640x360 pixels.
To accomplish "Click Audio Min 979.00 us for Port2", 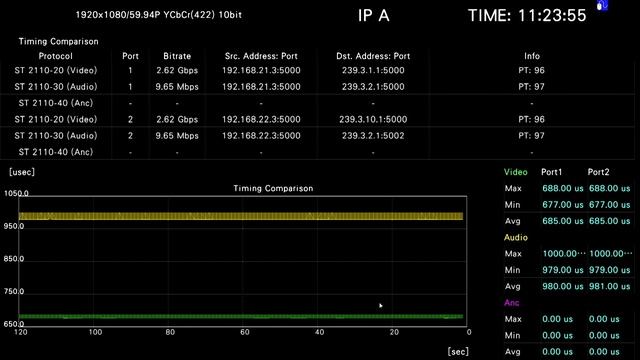I will point(609,270).
